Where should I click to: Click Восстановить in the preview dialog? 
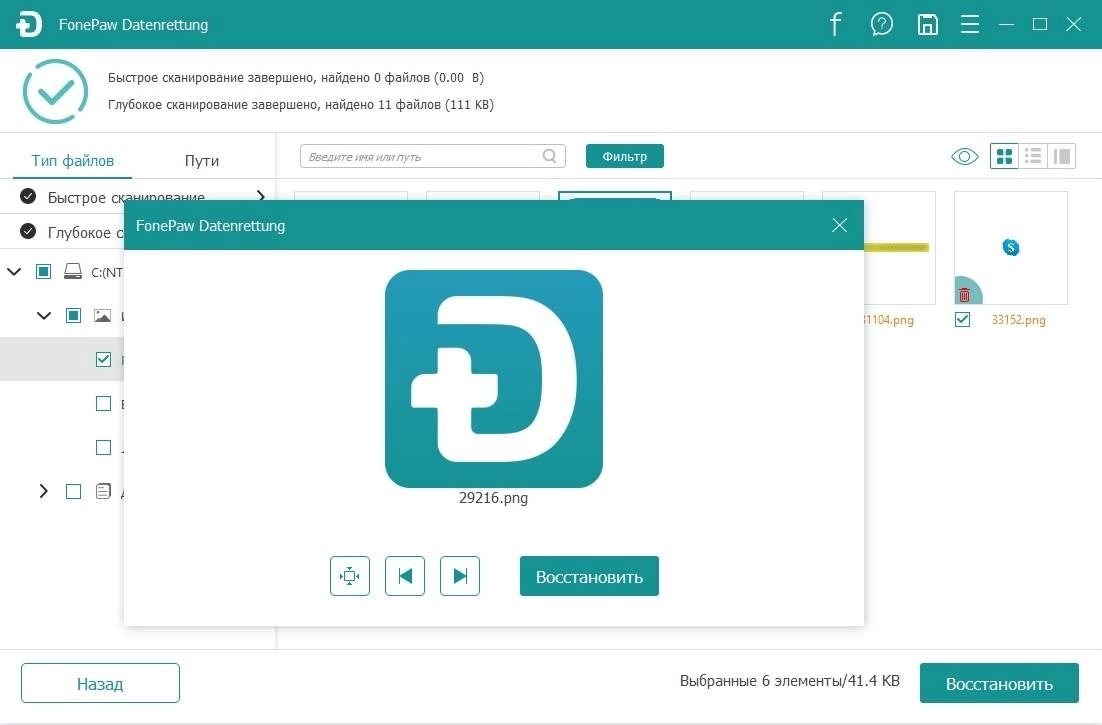pos(589,576)
